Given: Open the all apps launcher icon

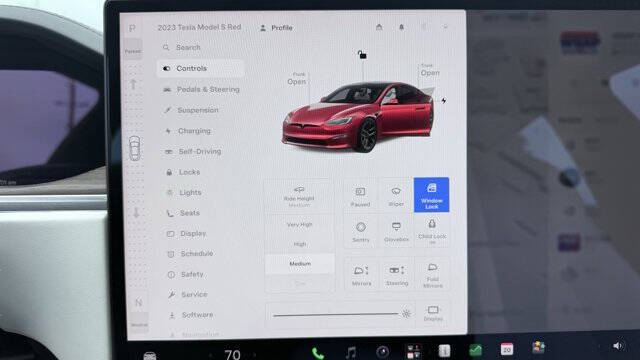Looking at the screenshot, I should (413, 351).
